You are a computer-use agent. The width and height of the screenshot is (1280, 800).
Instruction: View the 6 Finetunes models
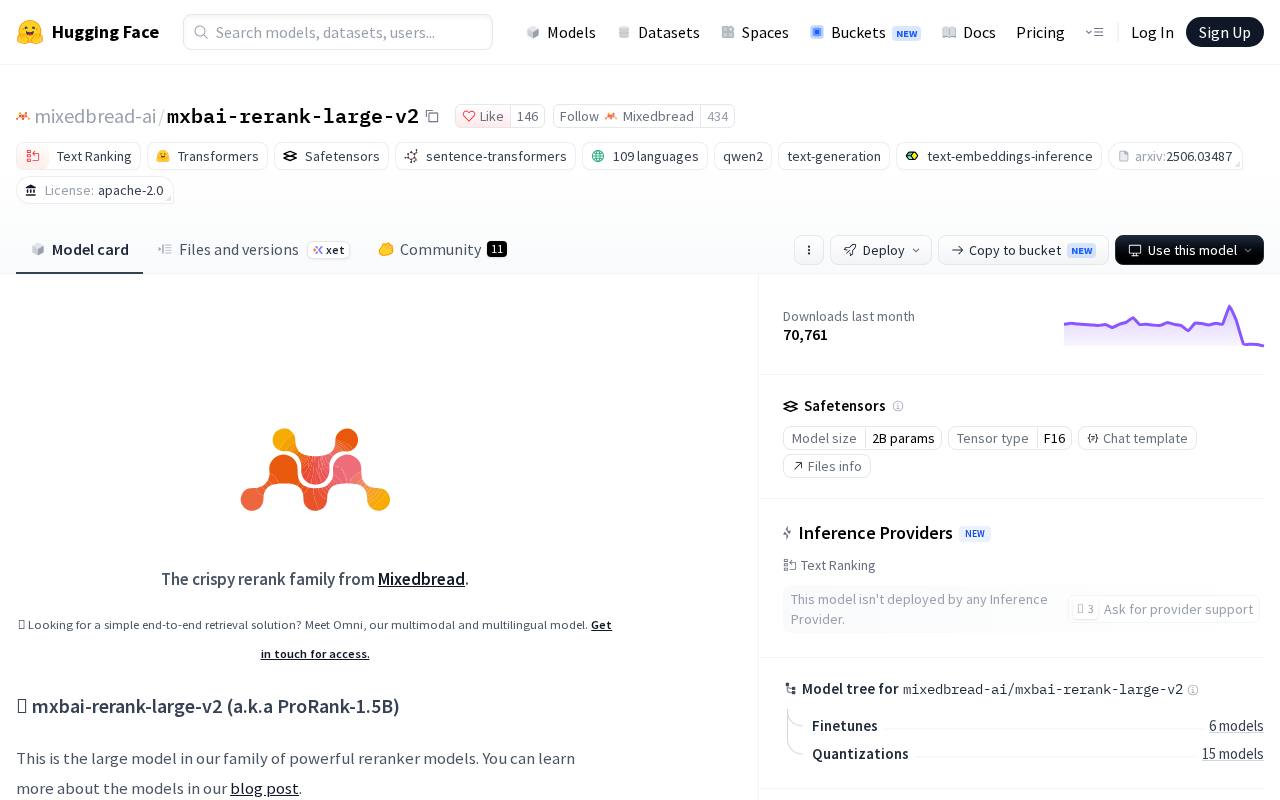point(1236,726)
